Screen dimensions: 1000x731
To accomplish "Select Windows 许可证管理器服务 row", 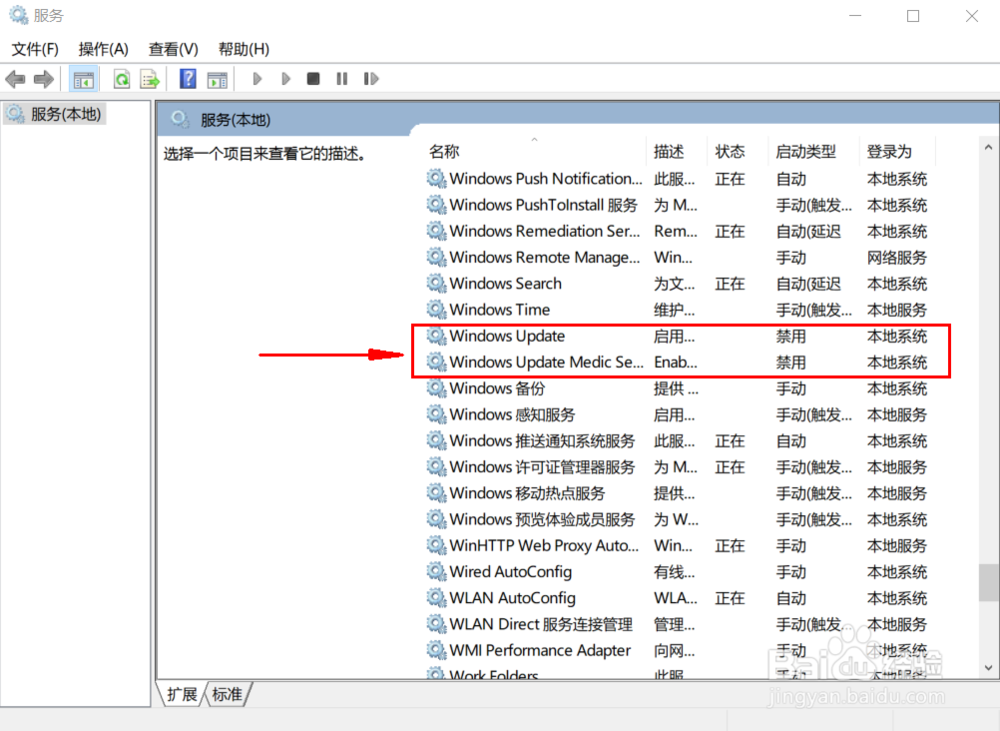I will pos(542,466).
